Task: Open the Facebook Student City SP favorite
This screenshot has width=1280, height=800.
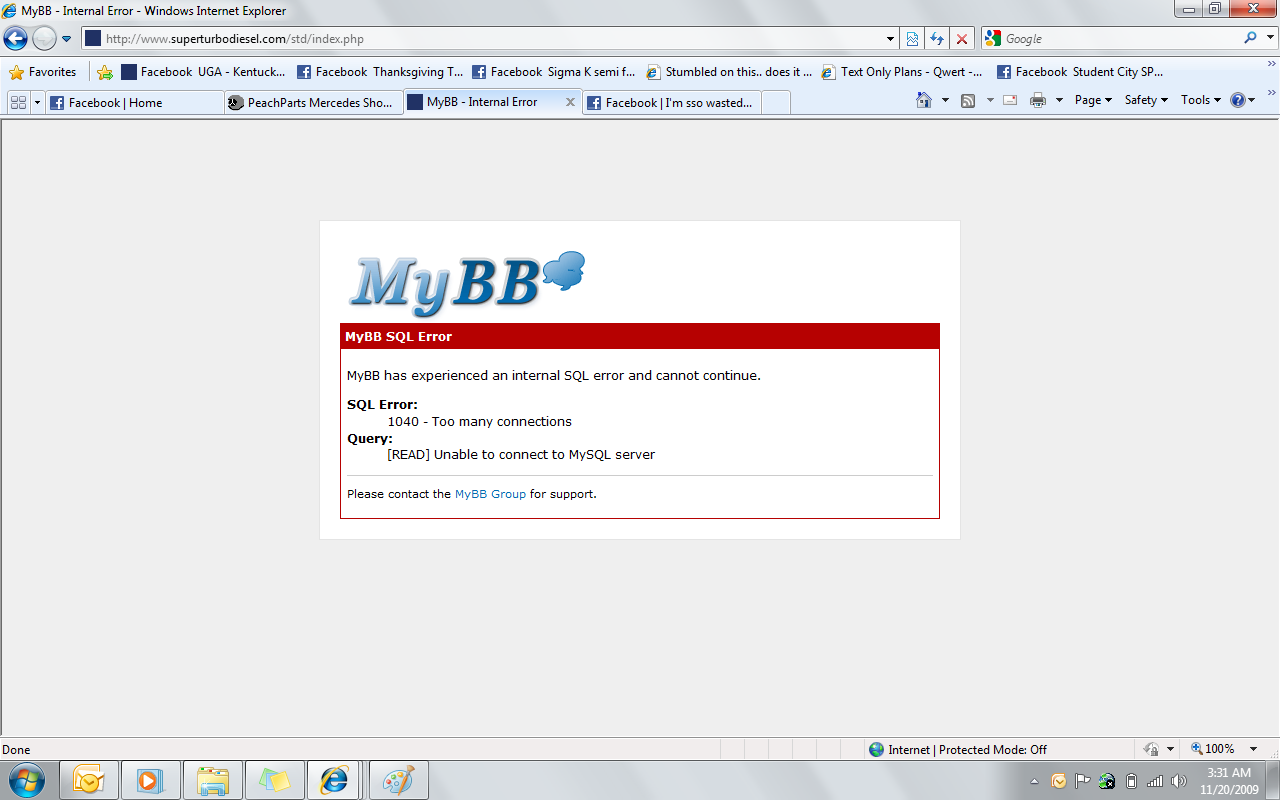Action: 1080,72
